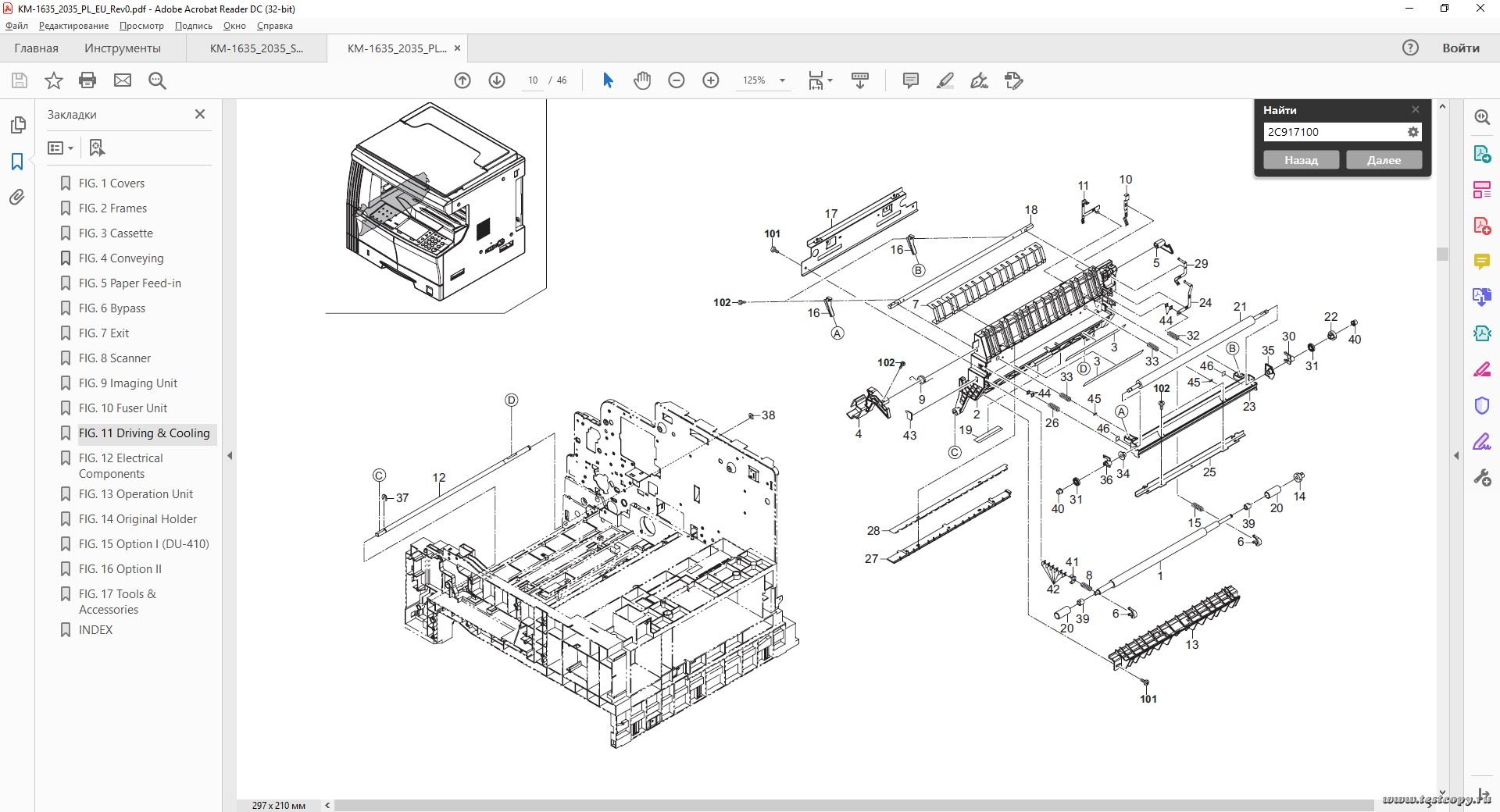Screen dimensions: 1500x812
Task: Click the page number input field
Action: [x=533, y=80]
